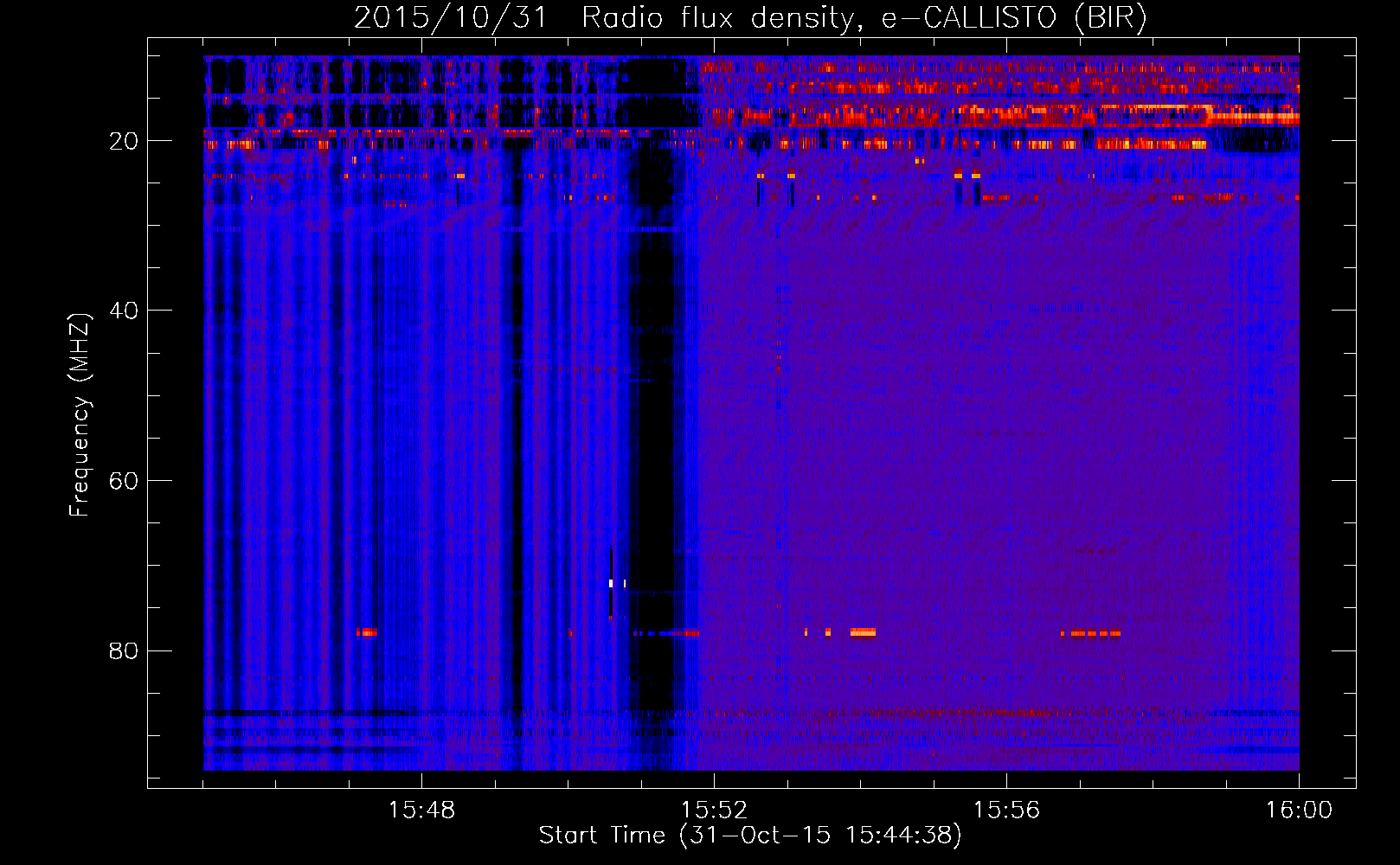The height and width of the screenshot is (865, 1400).
Task: Click the 'Start Time (31-Oct-15 15:44:38)' axis label
Action: point(750,836)
